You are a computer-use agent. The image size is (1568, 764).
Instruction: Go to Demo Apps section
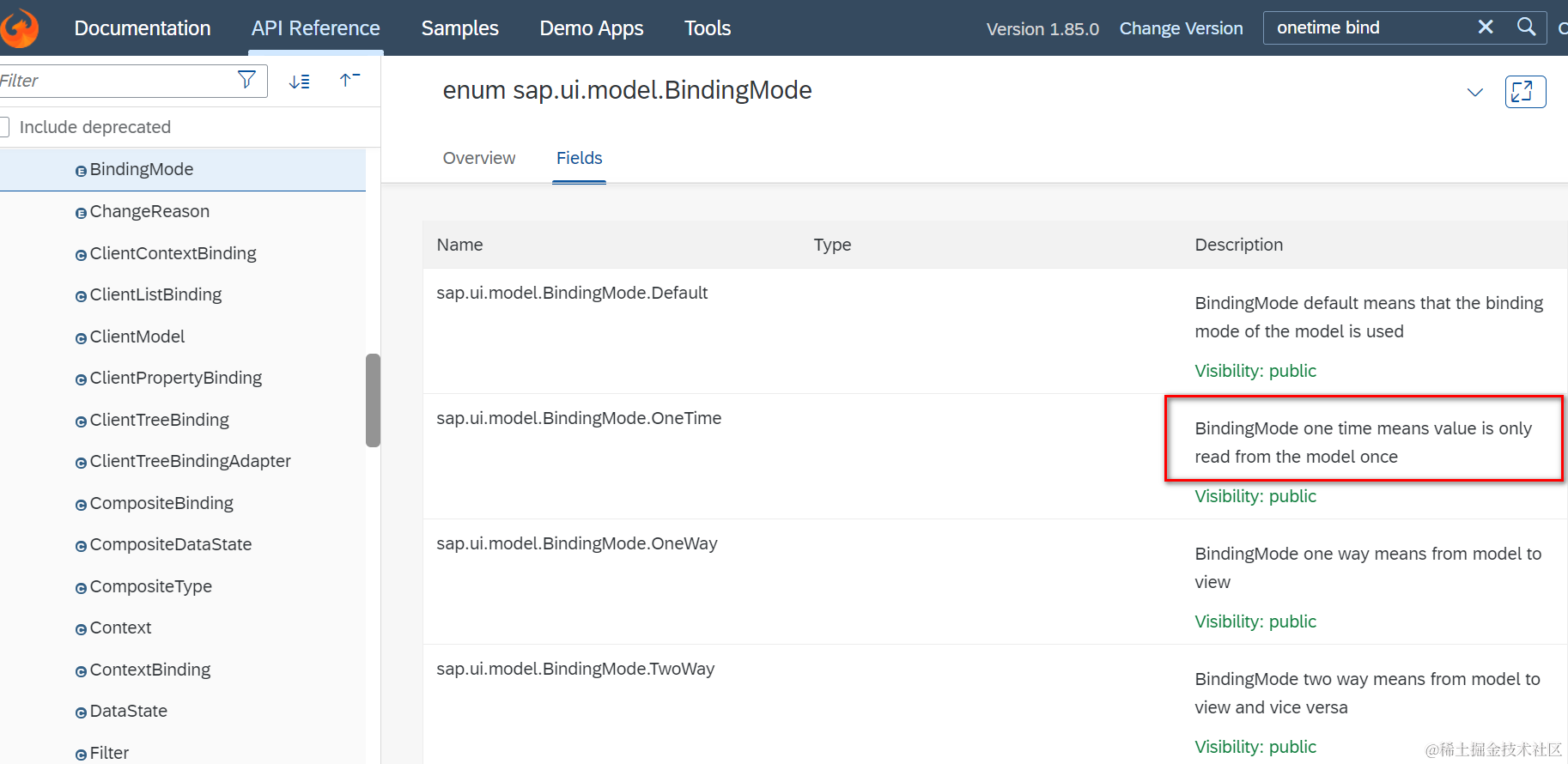pos(591,28)
